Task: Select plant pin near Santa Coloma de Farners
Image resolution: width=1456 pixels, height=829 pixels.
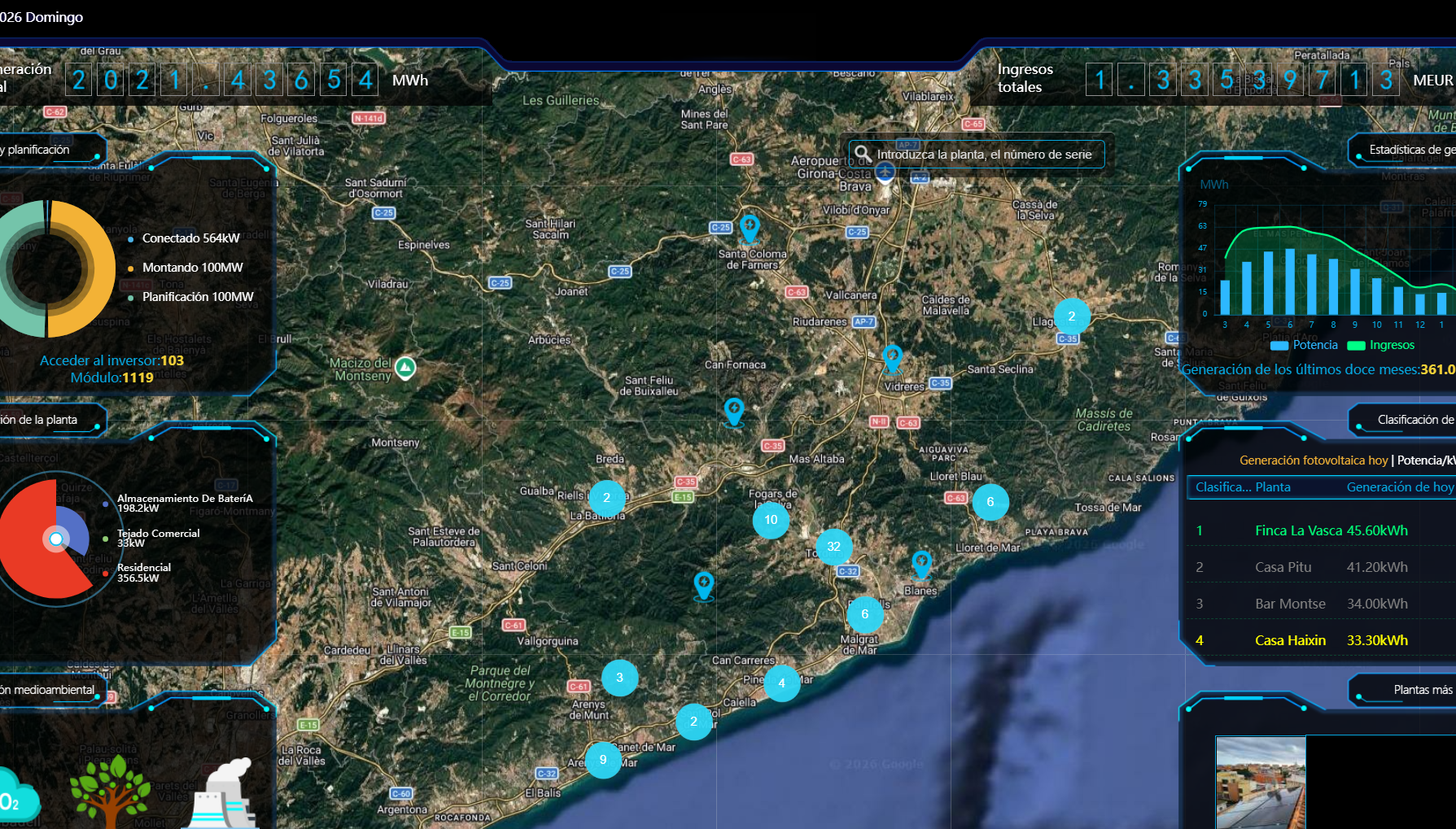Action: pos(750,228)
